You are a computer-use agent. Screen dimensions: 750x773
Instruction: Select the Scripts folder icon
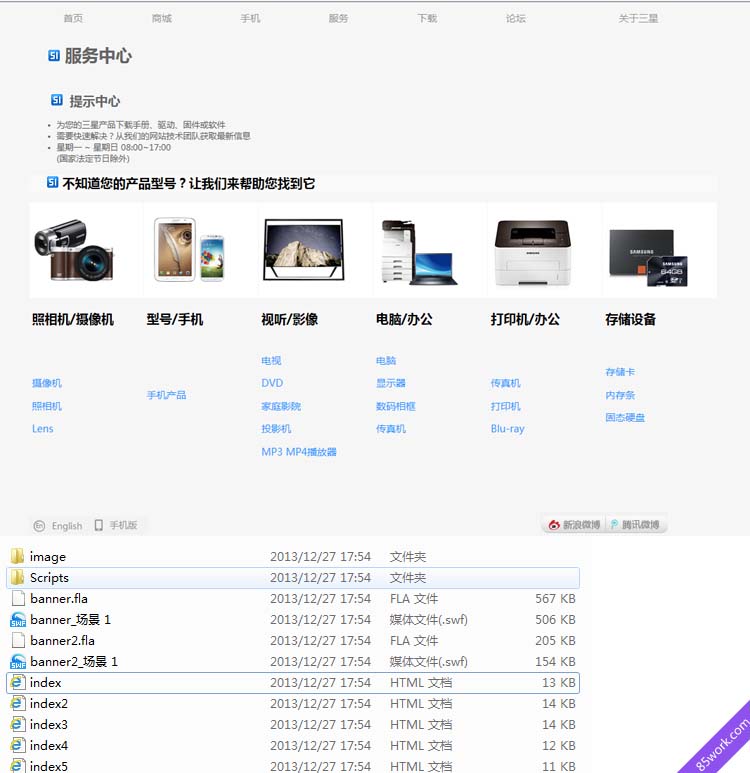[x=17, y=577]
